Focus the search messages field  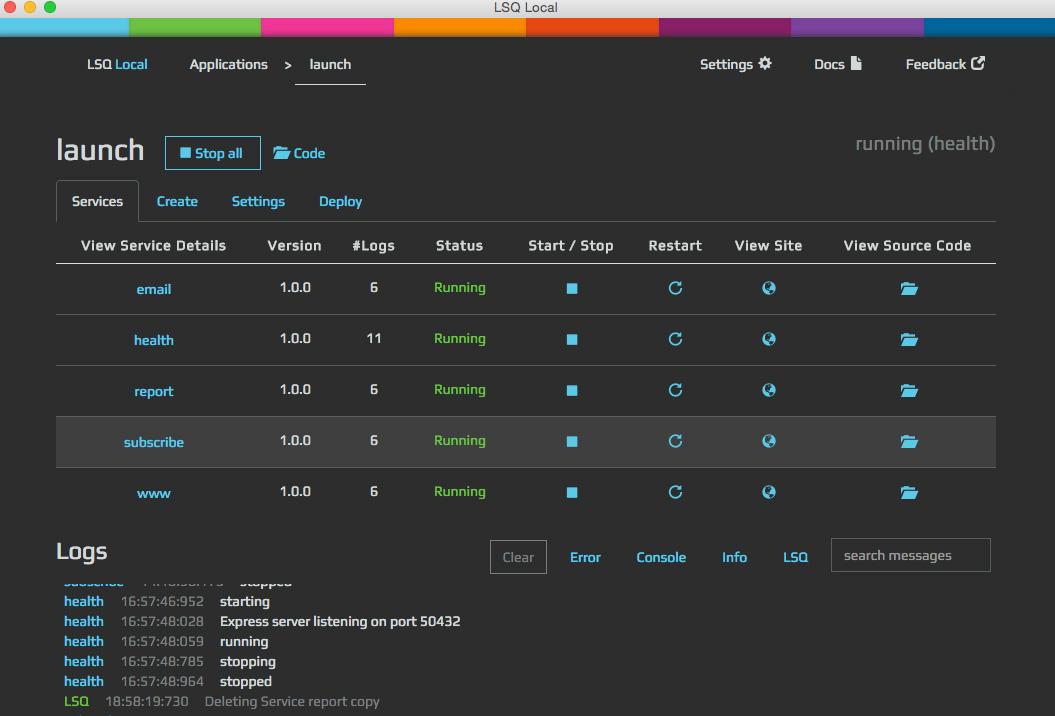(910, 555)
